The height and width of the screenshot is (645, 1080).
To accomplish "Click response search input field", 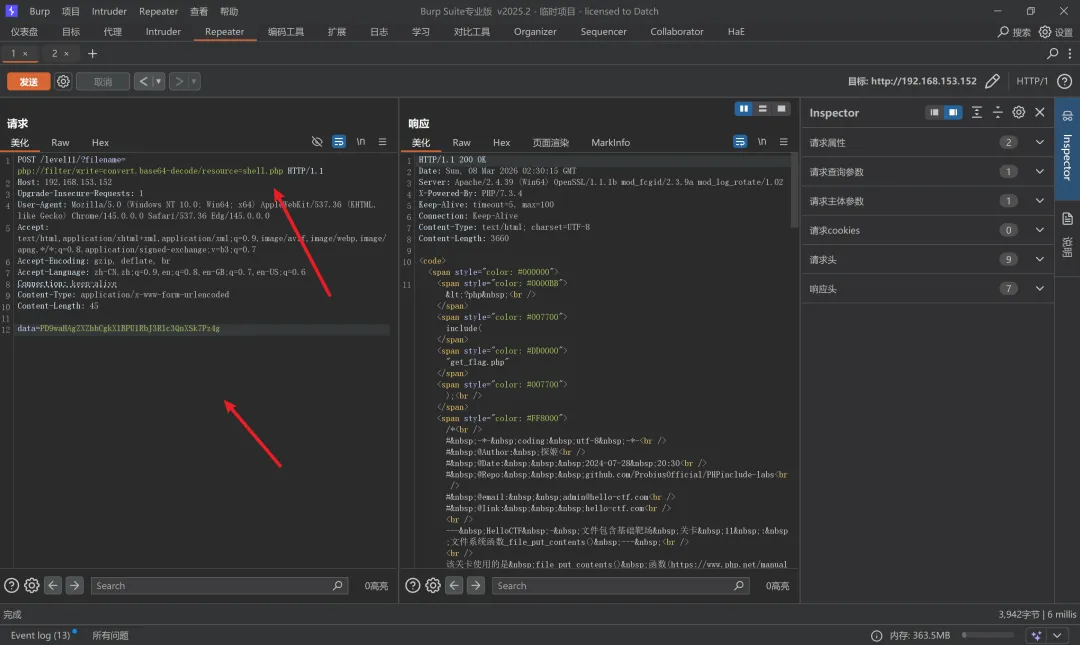I will tap(620, 586).
